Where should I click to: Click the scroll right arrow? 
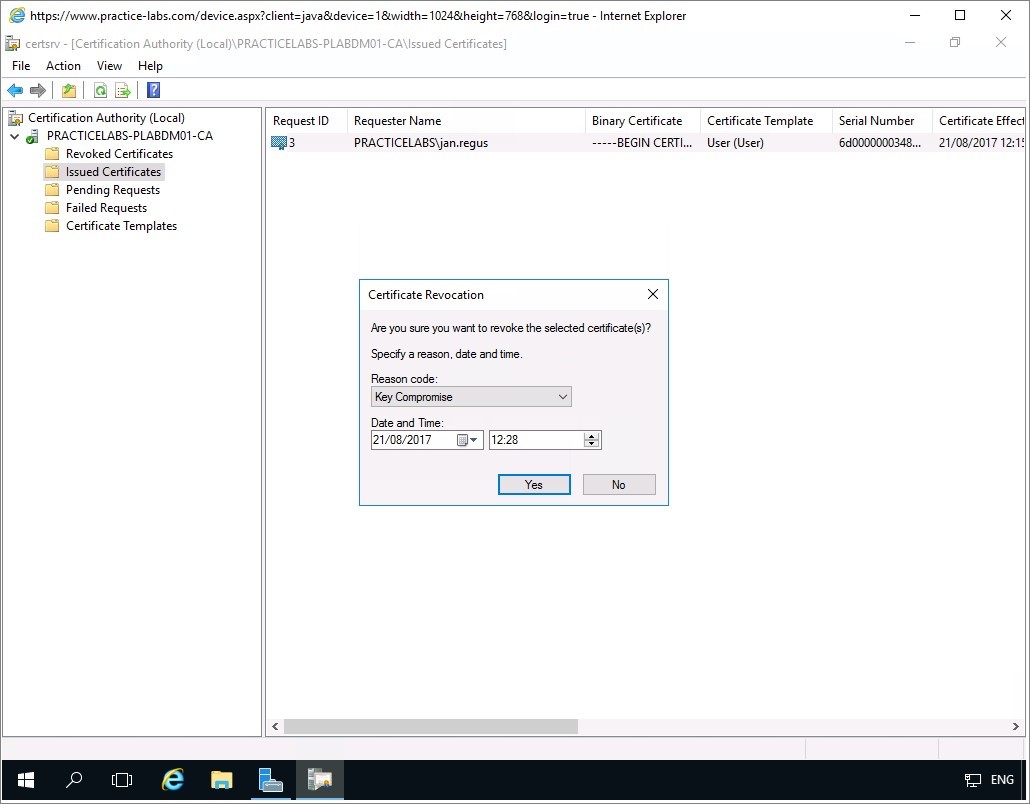pos(1016,726)
